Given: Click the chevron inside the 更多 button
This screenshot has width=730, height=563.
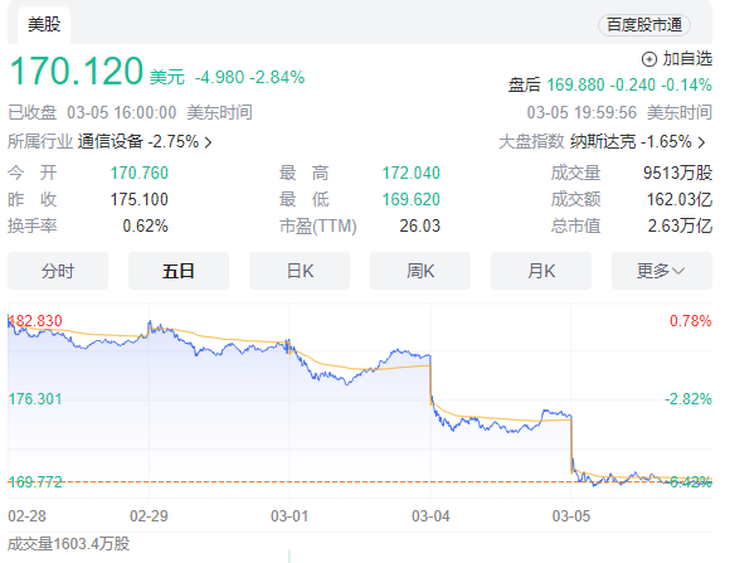Looking at the screenshot, I should (678, 271).
